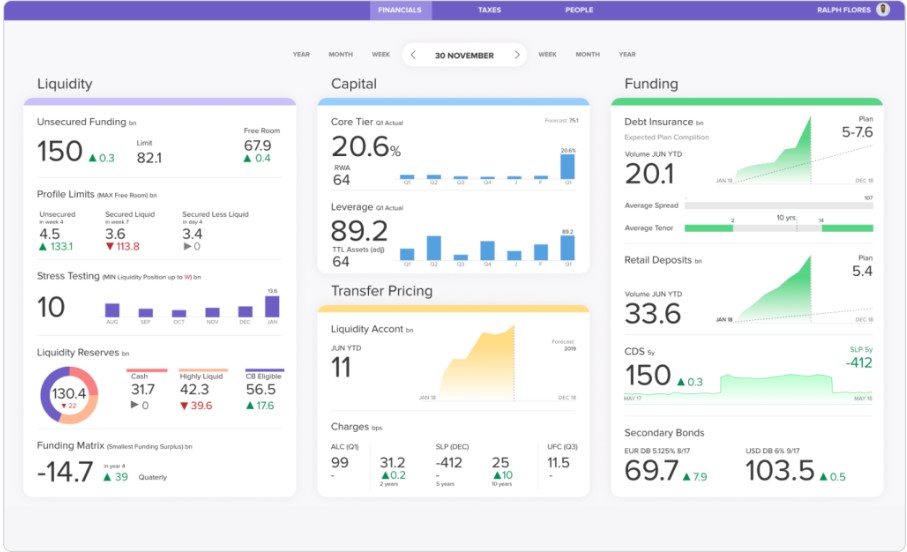The width and height of the screenshot is (907, 552).
Task: Click the Retail Deposits volume 33.6
Action: click(652, 314)
